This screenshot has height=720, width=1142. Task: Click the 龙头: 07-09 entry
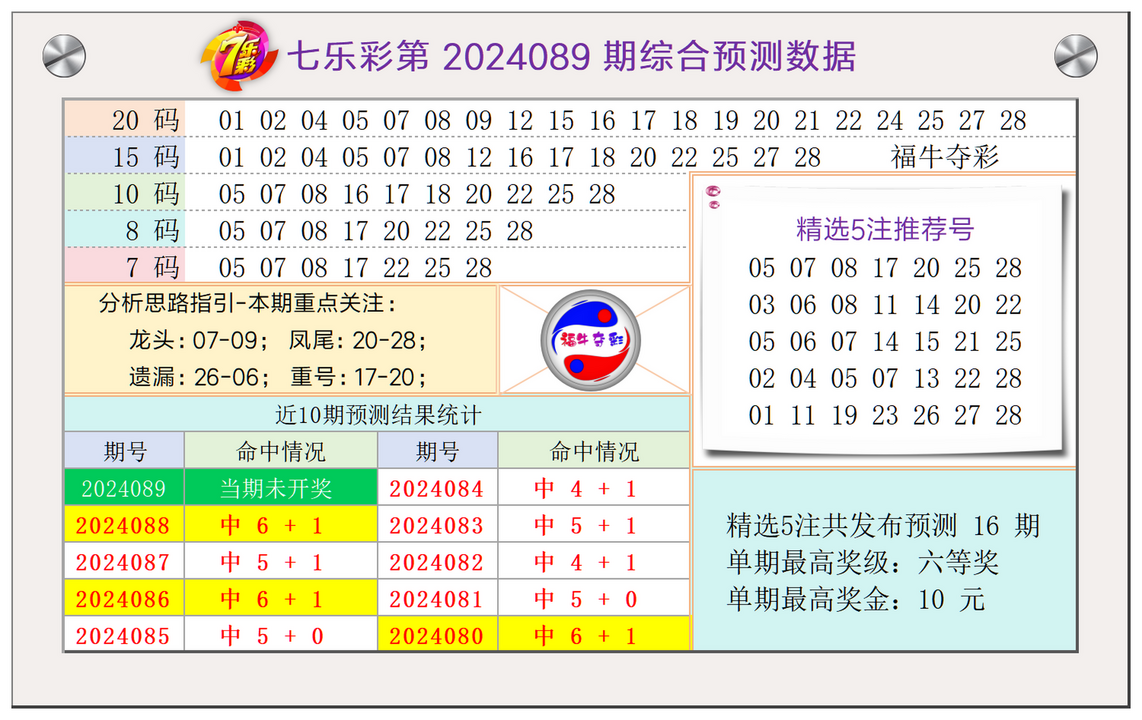pyautogui.click(x=199, y=340)
